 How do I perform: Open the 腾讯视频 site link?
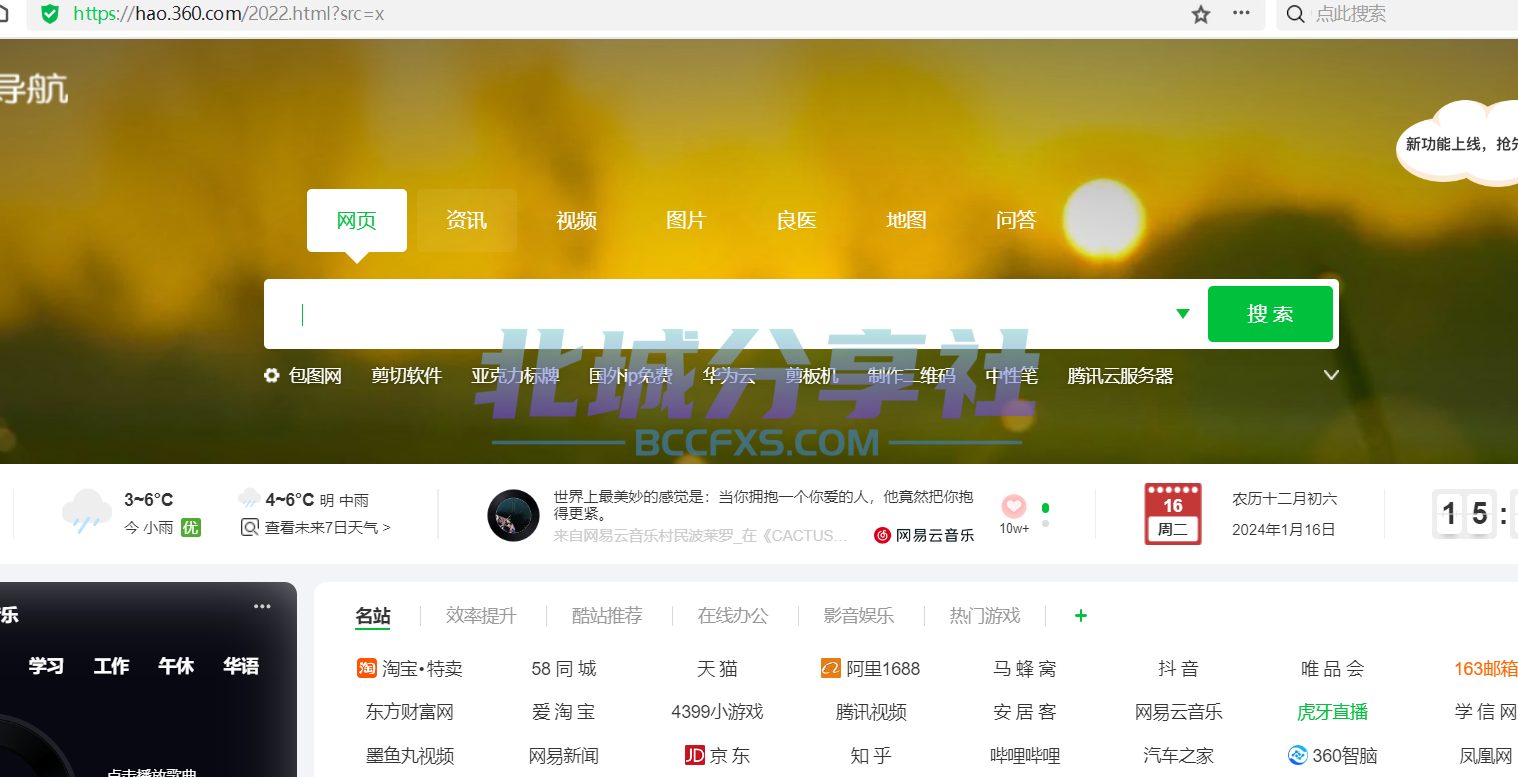coord(871,712)
